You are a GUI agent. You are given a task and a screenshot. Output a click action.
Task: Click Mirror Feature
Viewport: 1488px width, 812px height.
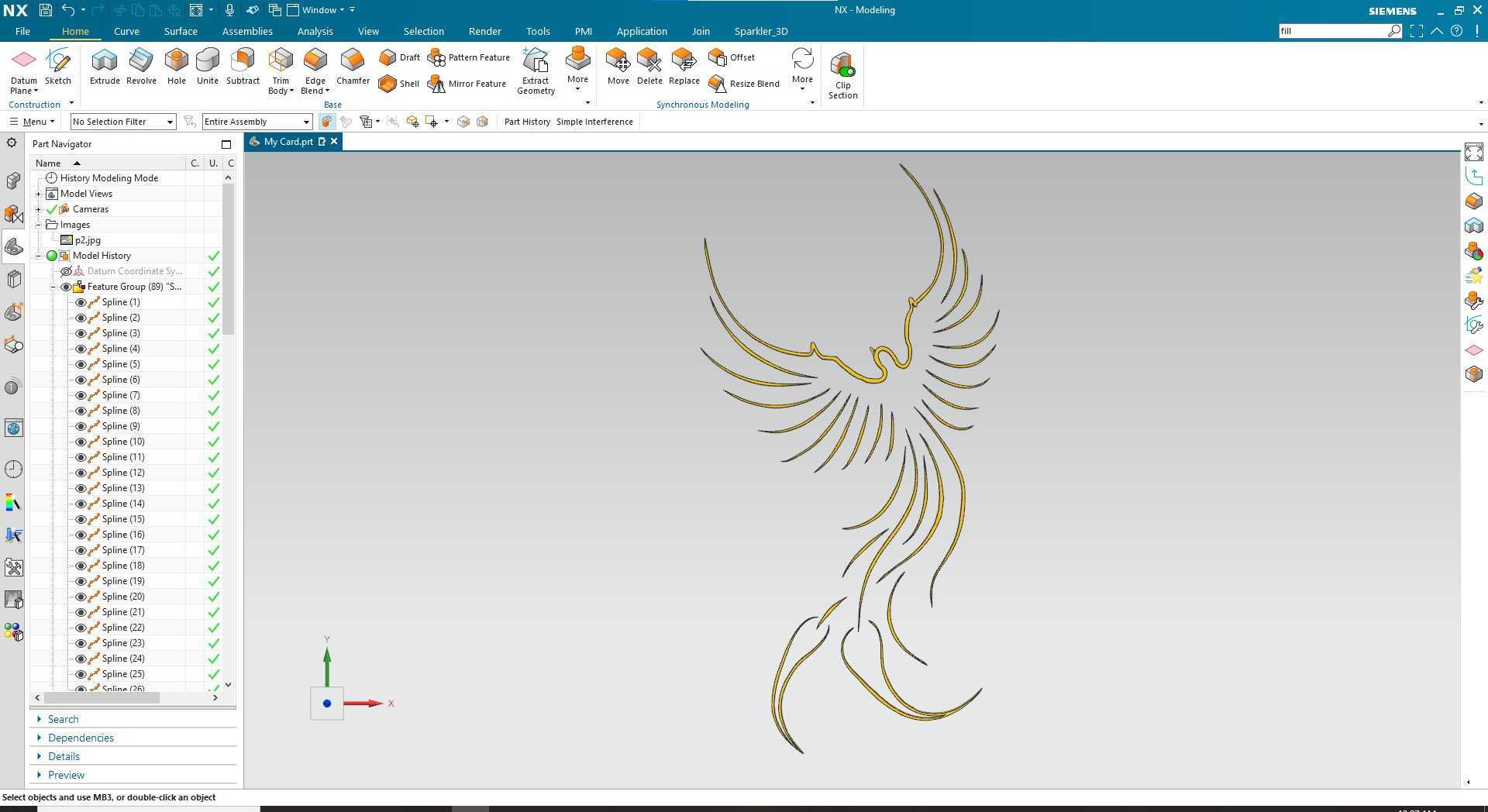(x=467, y=84)
